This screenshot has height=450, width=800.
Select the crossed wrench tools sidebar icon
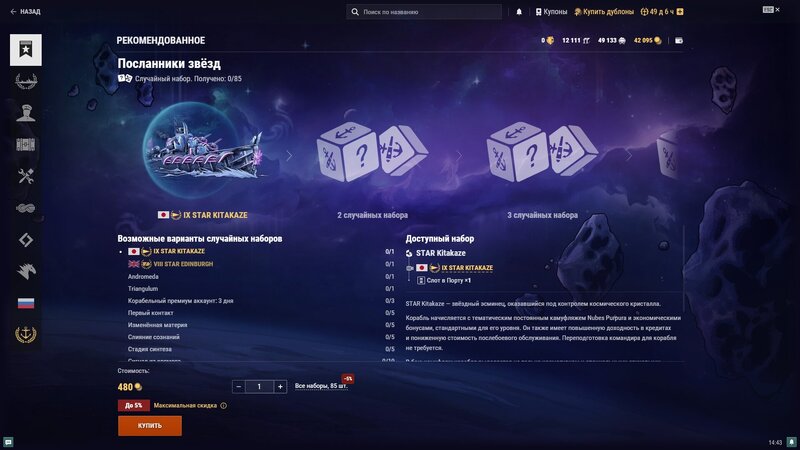[x=26, y=176]
